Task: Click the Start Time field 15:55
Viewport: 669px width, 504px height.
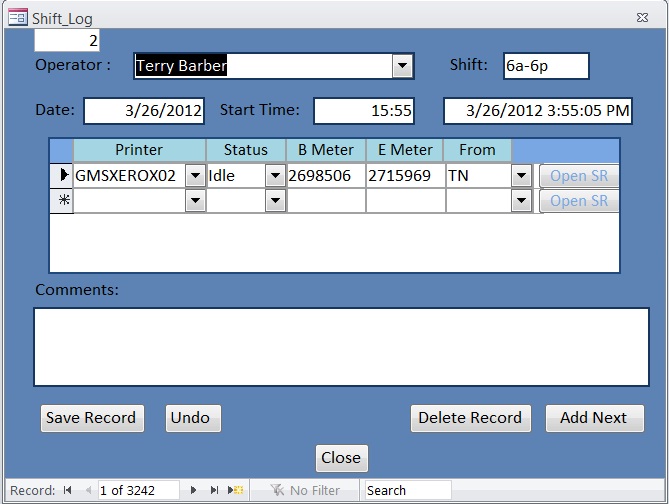Action: [364, 111]
